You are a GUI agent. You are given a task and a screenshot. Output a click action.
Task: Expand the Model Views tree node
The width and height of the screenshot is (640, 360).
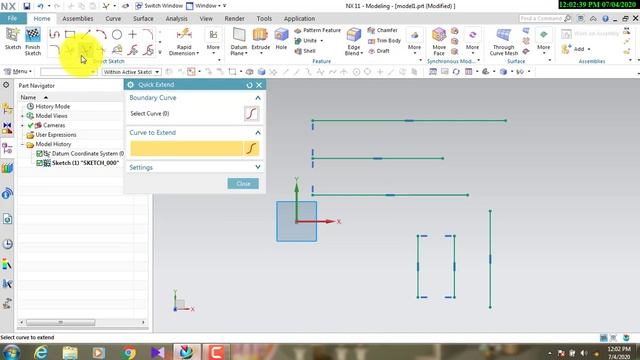tap(22, 116)
